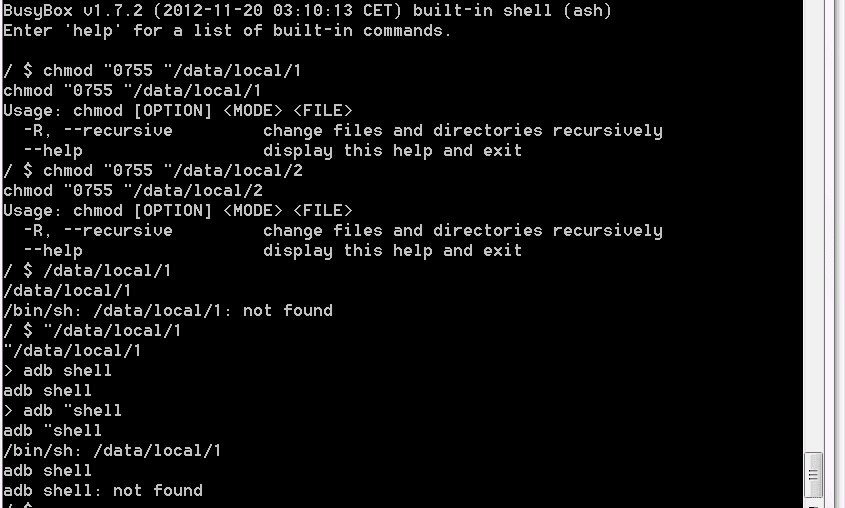Click the first "-R, --recursive" option text
Screen dimensions: 845x508
[98, 130]
